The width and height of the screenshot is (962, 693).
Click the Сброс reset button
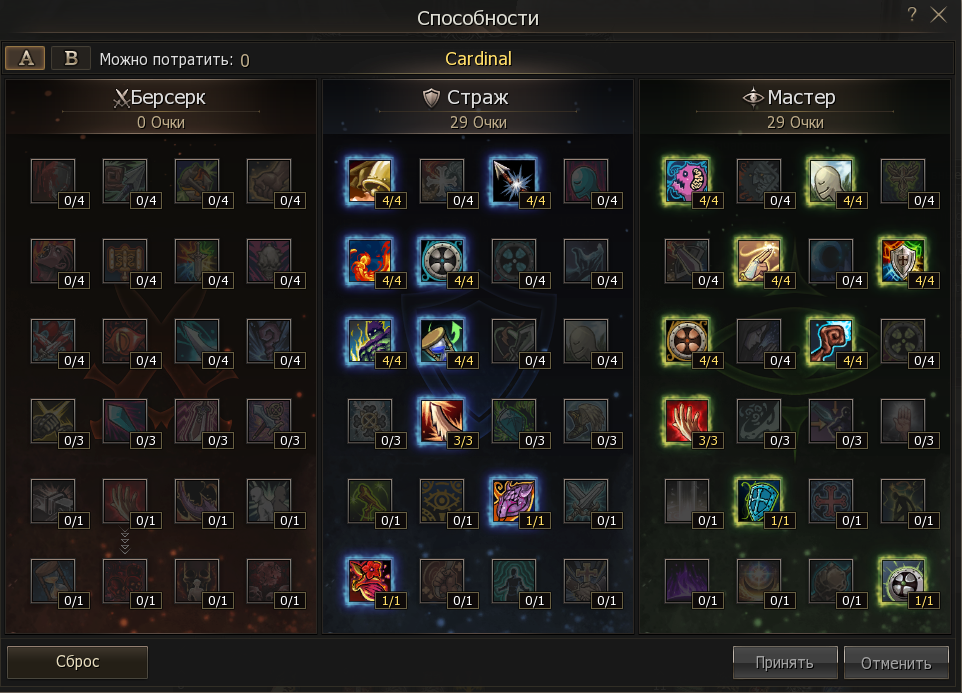77,662
